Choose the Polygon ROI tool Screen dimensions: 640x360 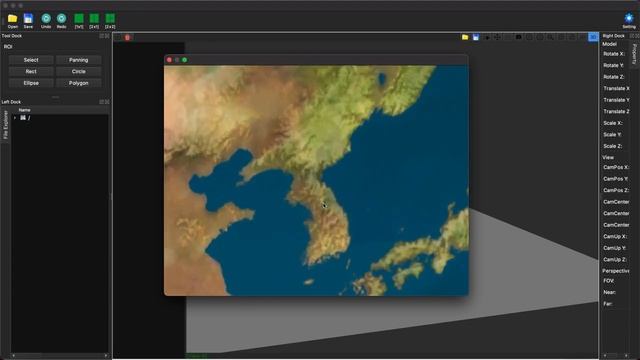(x=78, y=83)
